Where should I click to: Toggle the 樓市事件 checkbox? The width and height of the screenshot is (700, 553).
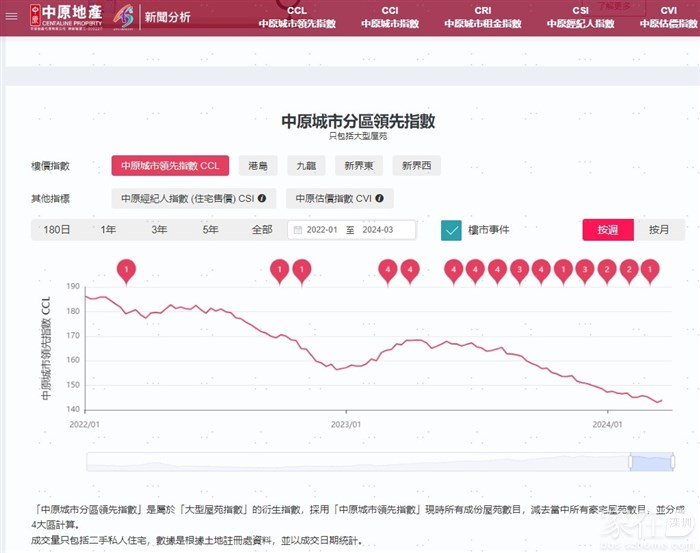[x=451, y=230]
